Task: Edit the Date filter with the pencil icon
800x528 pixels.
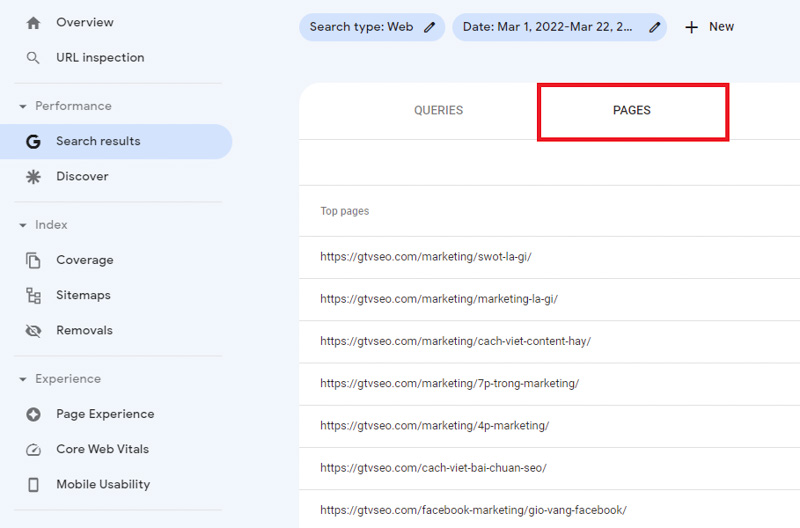Action: (655, 27)
